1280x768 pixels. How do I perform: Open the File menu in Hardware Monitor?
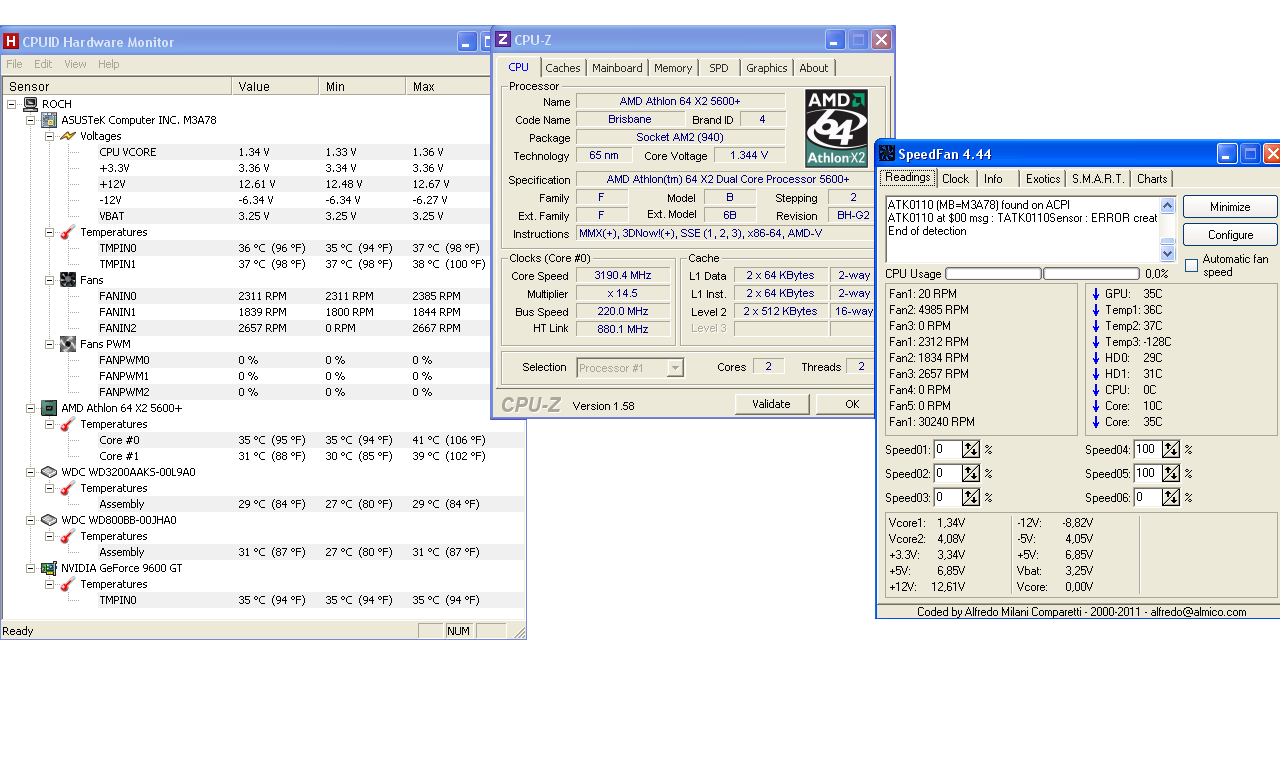point(15,64)
